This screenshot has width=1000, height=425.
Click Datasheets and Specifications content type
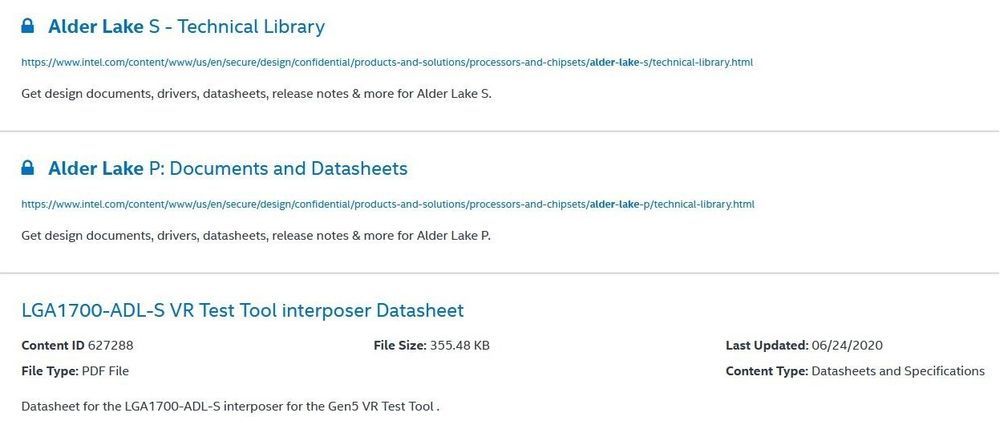click(898, 371)
